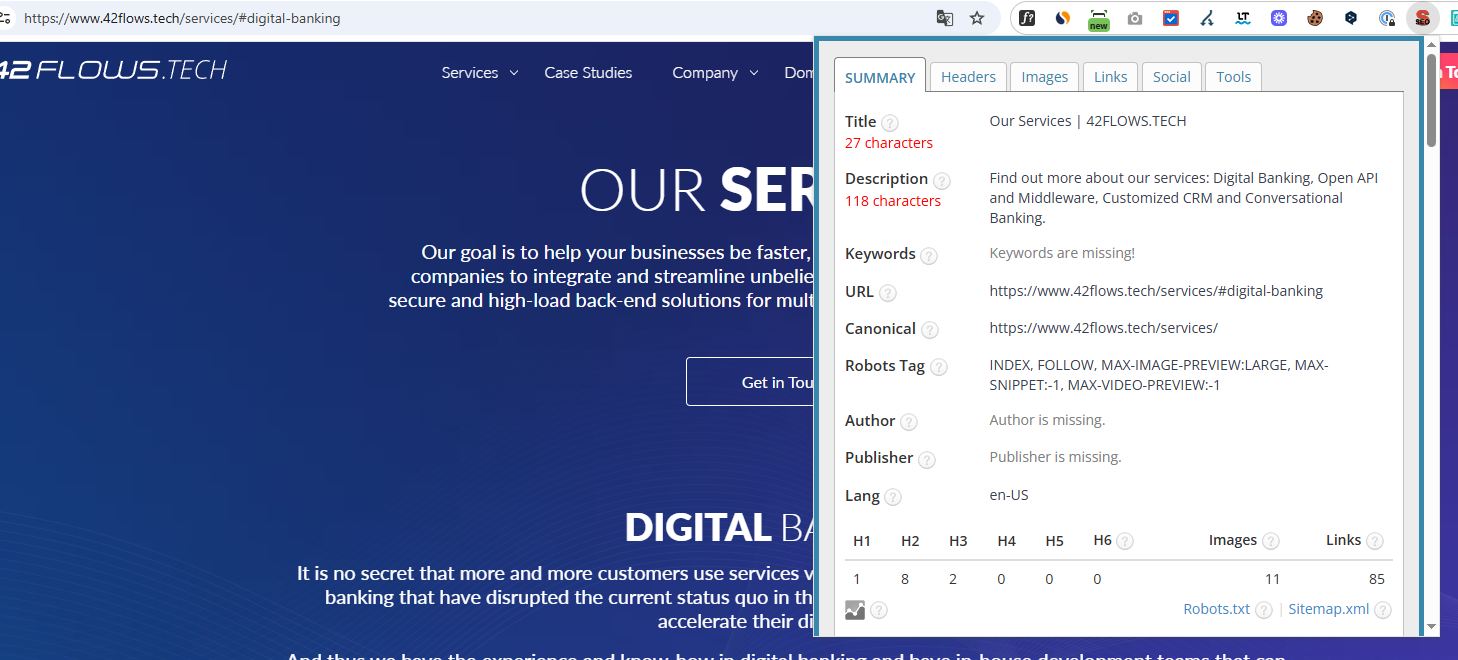Click the help icon beside the chart icon

click(879, 610)
